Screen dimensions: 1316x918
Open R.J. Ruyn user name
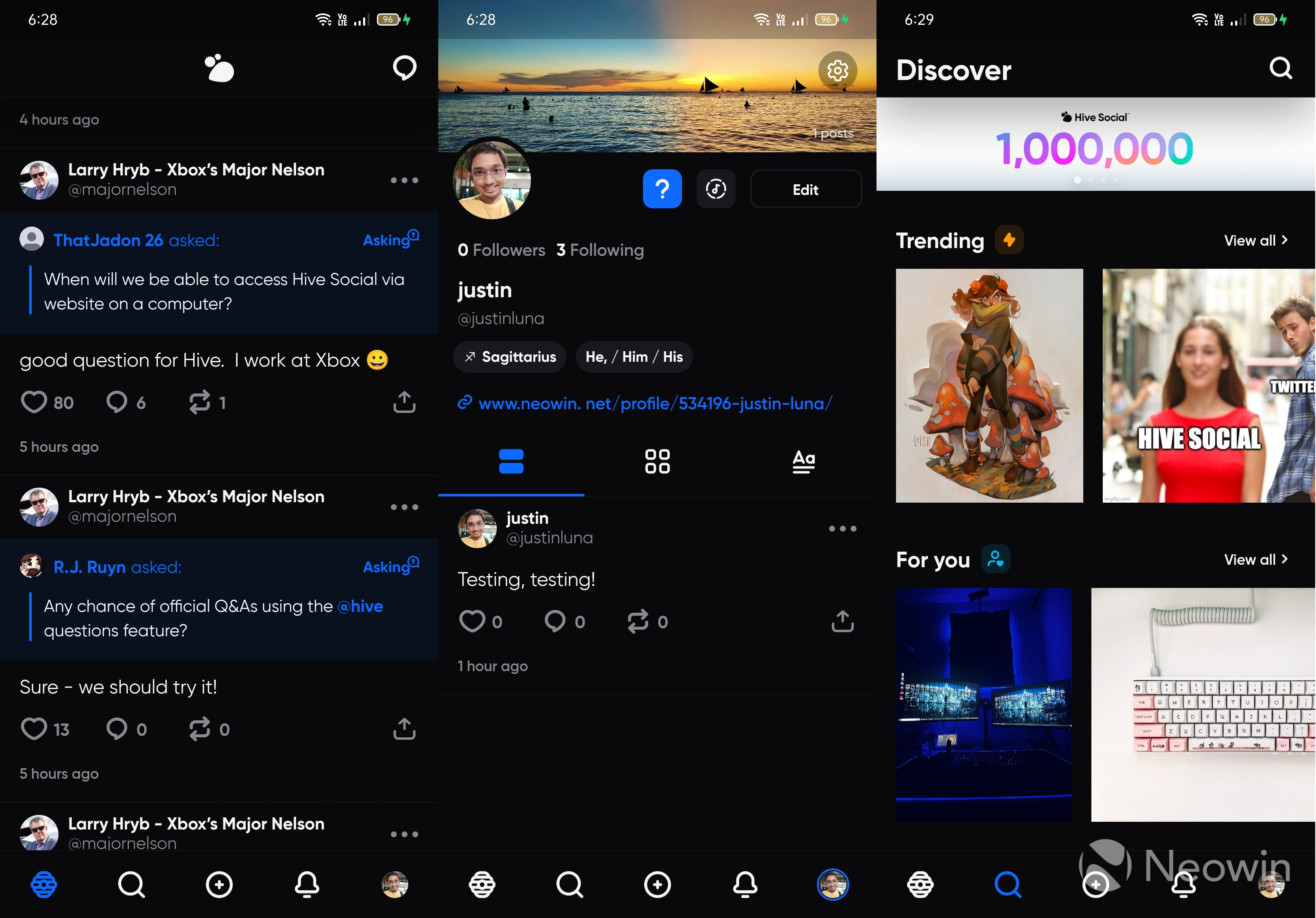click(89, 567)
